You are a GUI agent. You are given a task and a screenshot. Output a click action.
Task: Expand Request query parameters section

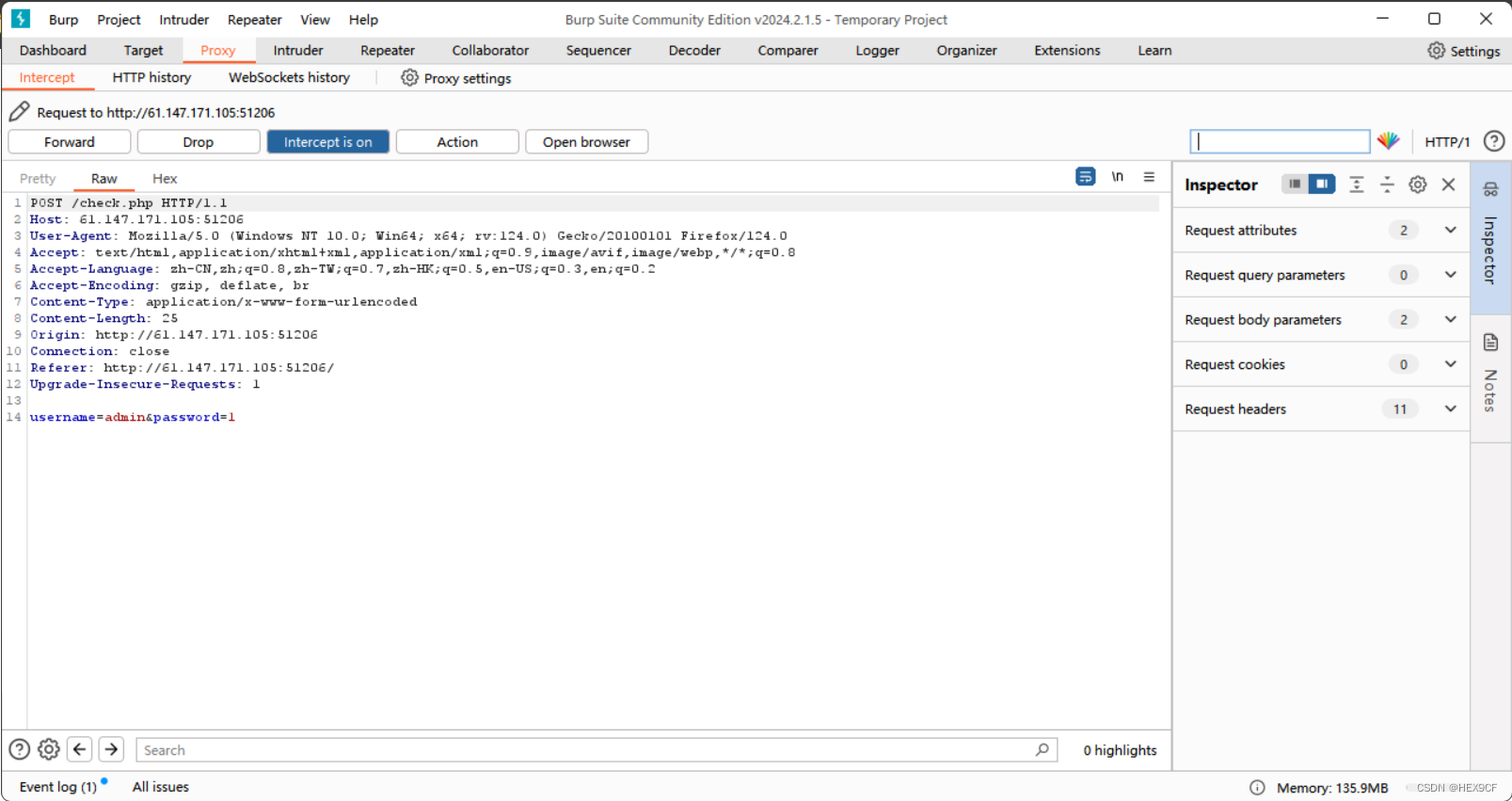tap(1450, 275)
